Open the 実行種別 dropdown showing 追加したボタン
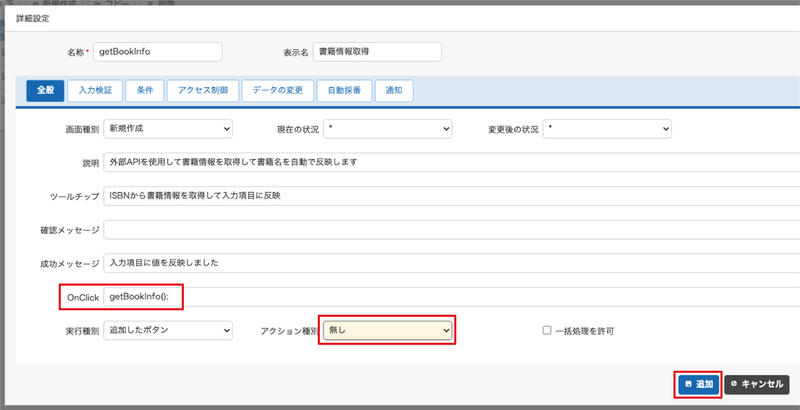 click(168, 330)
